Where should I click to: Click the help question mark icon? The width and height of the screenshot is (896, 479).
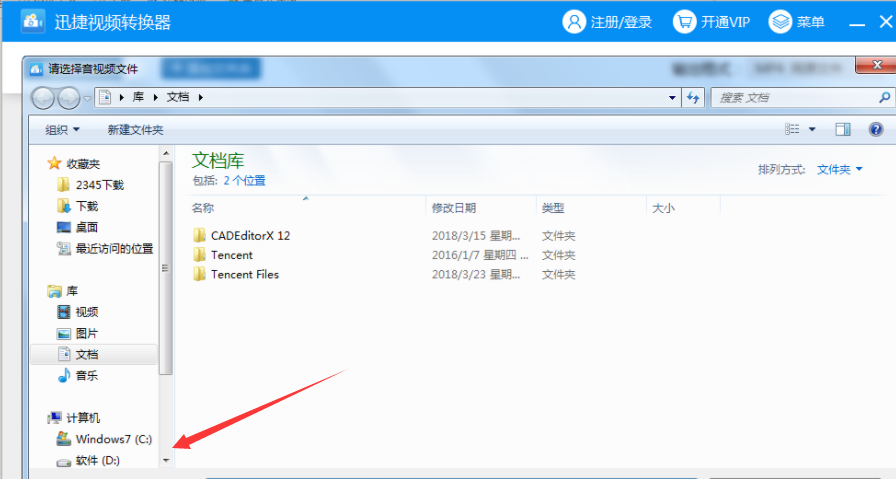pos(876,129)
